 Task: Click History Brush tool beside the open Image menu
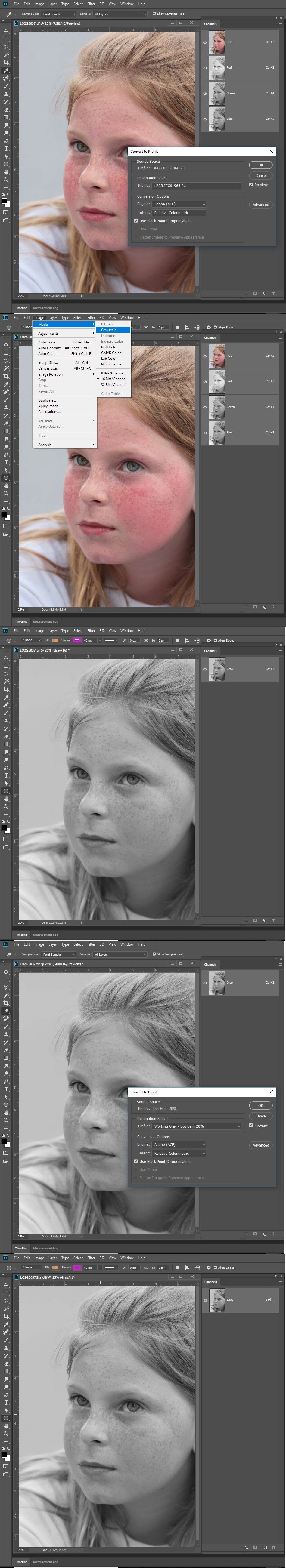tap(6, 415)
